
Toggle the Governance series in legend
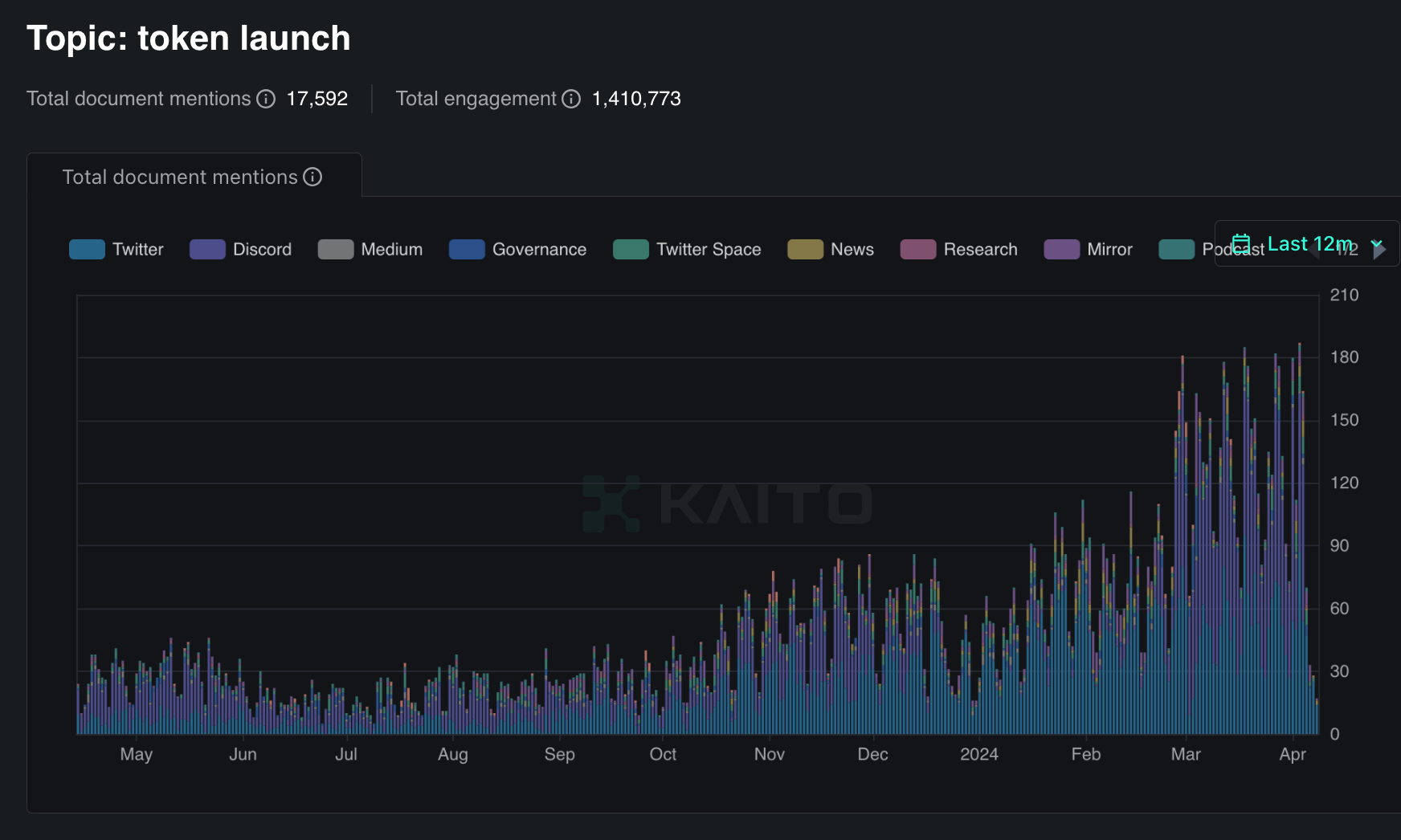[x=518, y=250]
